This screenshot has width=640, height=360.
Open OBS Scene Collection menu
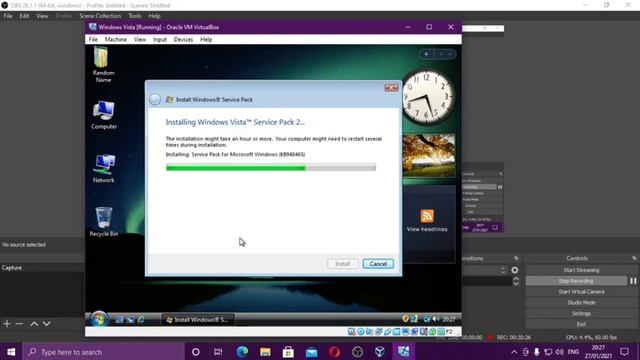(x=100, y=16)
